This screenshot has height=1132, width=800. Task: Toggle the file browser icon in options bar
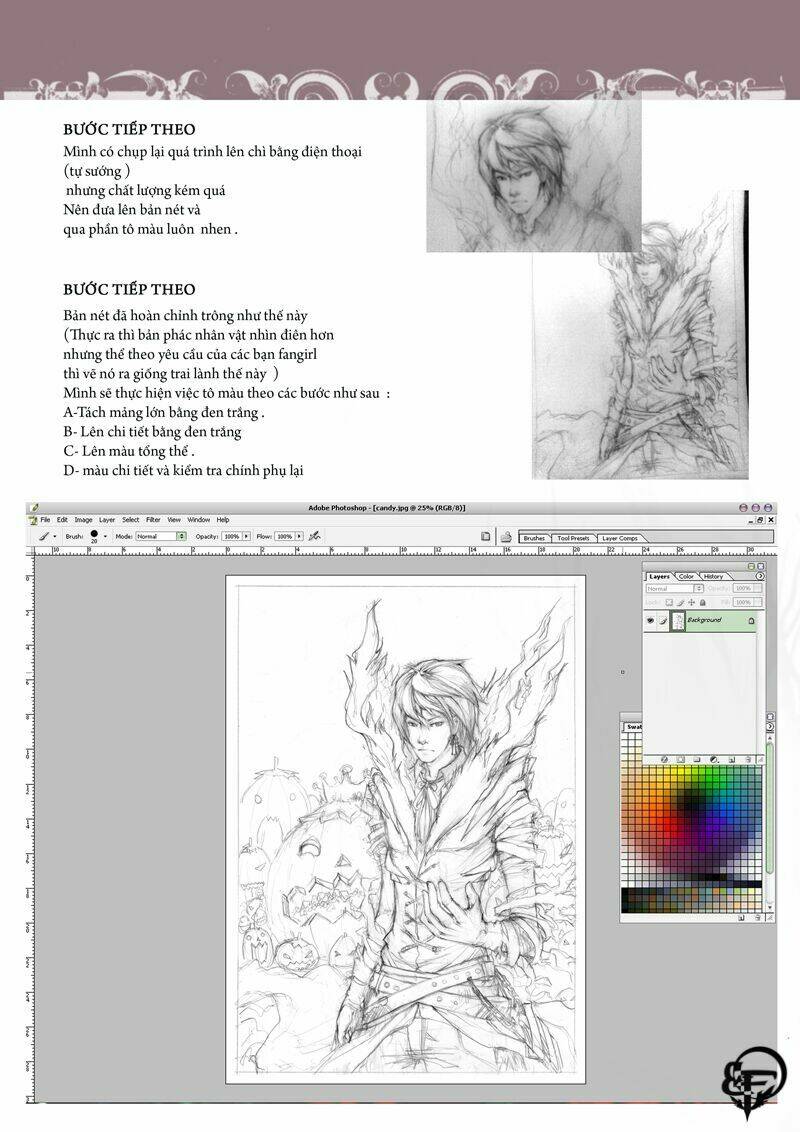tap(485, 536)
